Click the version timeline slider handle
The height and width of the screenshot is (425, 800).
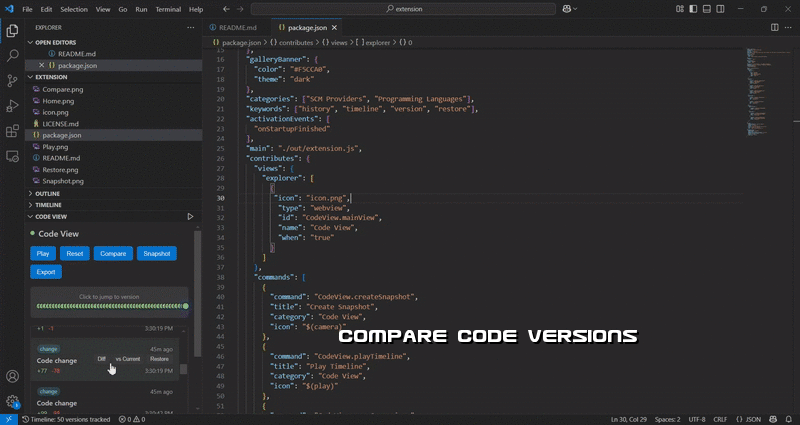pos(186,306)
